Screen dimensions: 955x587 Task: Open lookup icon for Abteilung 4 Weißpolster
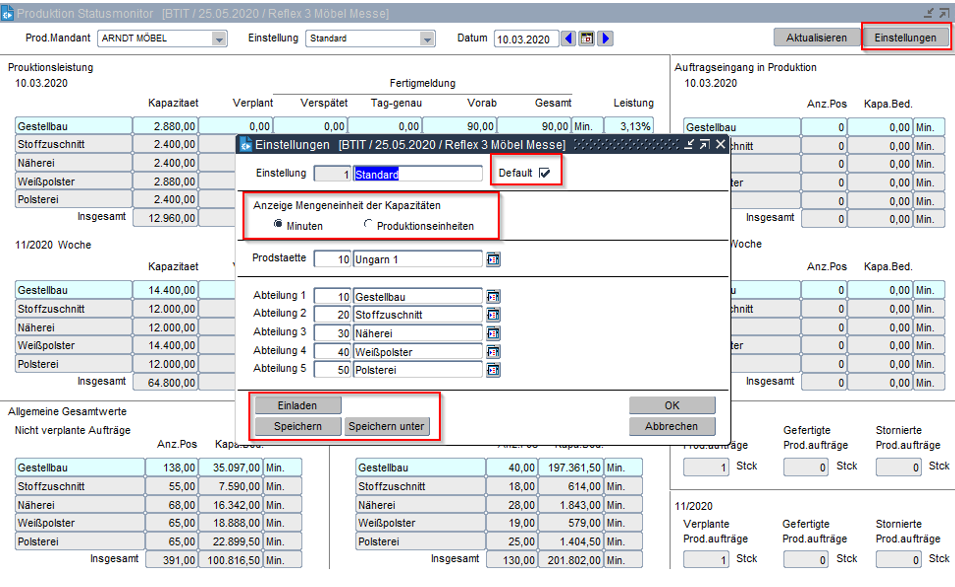(x=493, y=352)
